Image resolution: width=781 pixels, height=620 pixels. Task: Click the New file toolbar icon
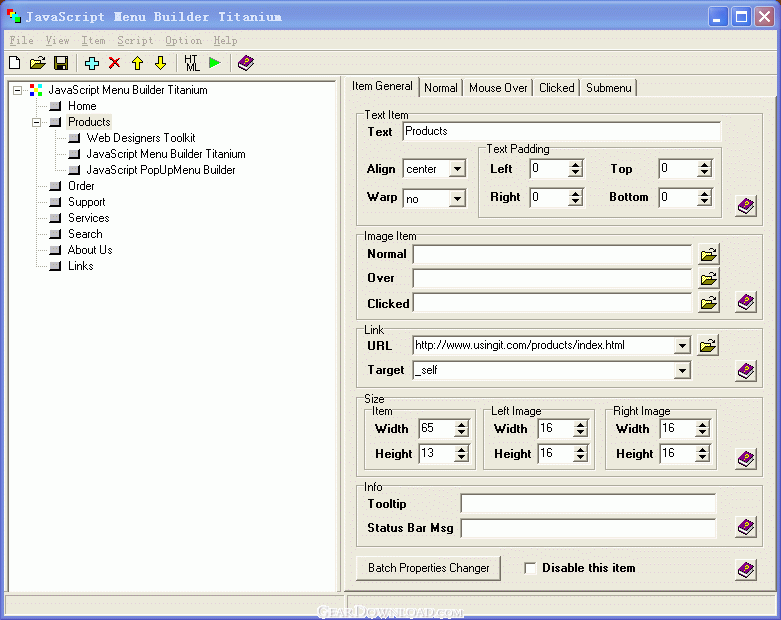pyautogui.click(x=15, y=63)
